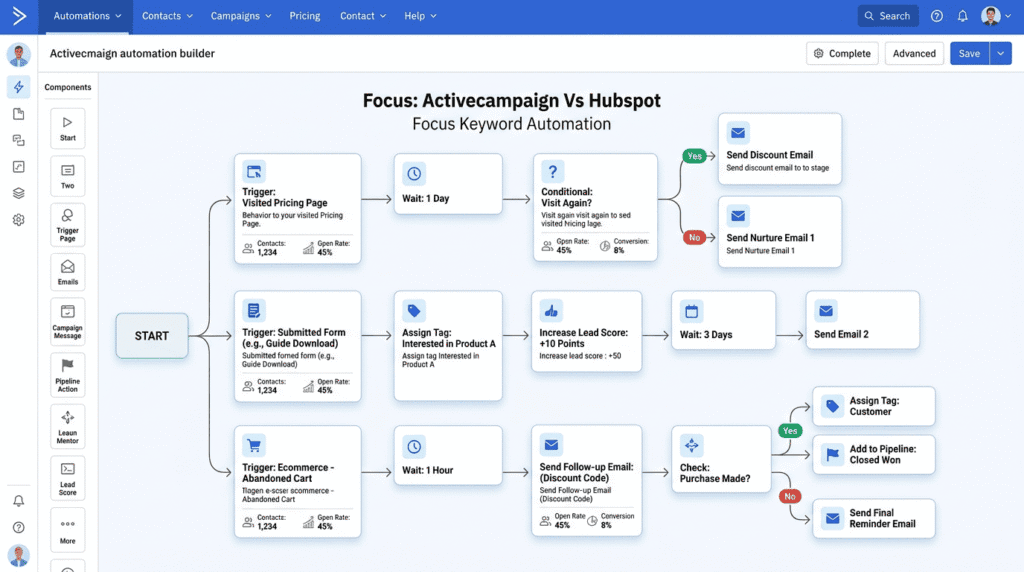
Task: Select the Send Email 2 node
Action: point(863,320)
